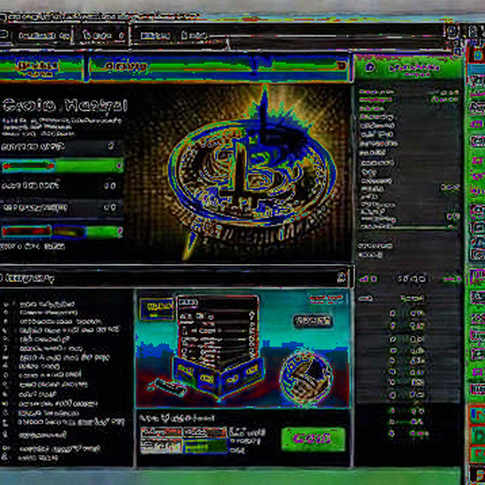
Task: Click the large green button at bottom
Action: [x=313, y=439]
